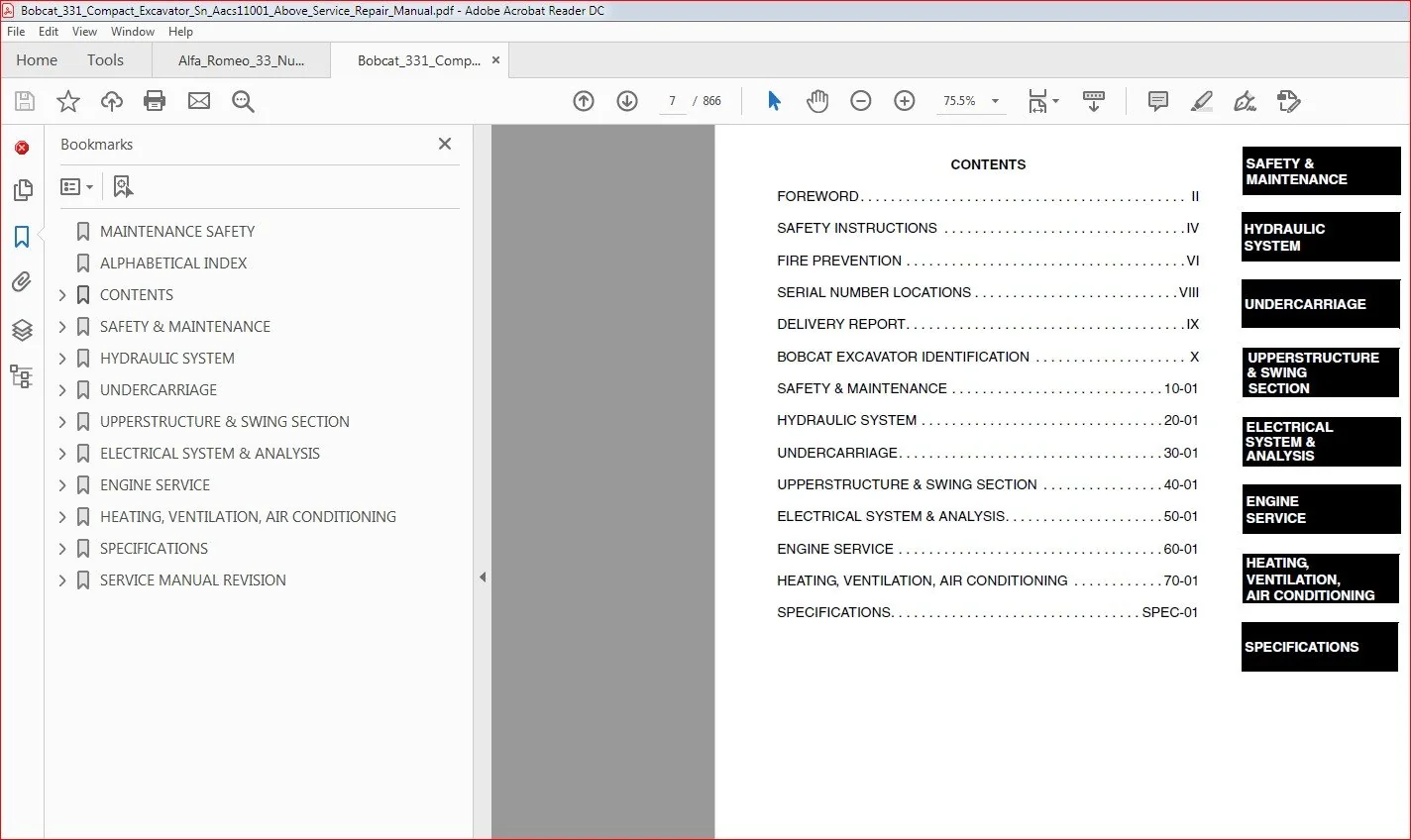The height and width of the screenshot is (840, 1411).
Task: Expand ELECTRICAL SYSTEM & ANALYSIS bookmark
Action: click(62, 454)
